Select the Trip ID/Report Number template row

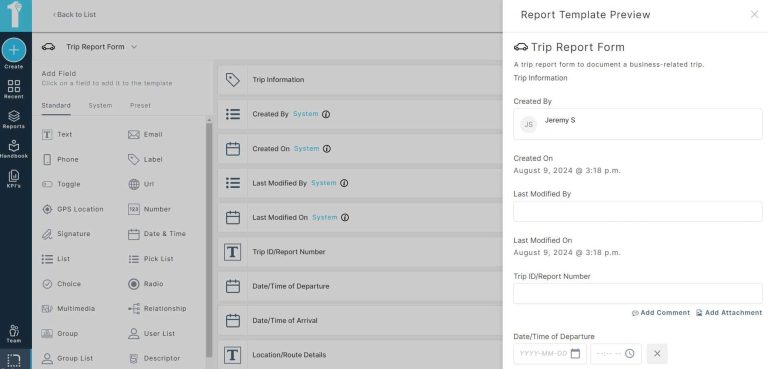(x=360, y=252)
